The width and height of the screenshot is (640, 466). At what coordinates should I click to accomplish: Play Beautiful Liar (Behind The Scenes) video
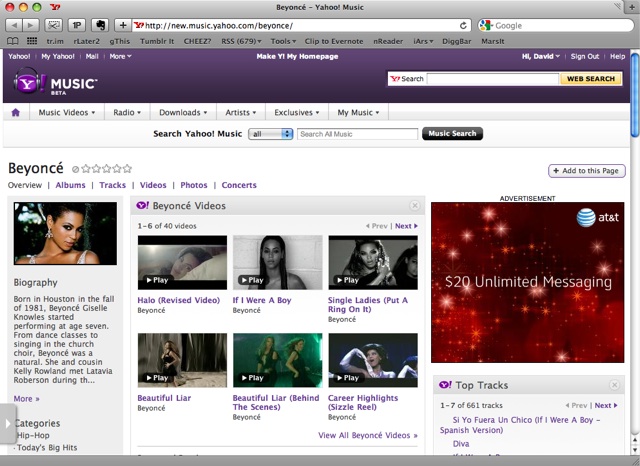click(x=278, y=360)
